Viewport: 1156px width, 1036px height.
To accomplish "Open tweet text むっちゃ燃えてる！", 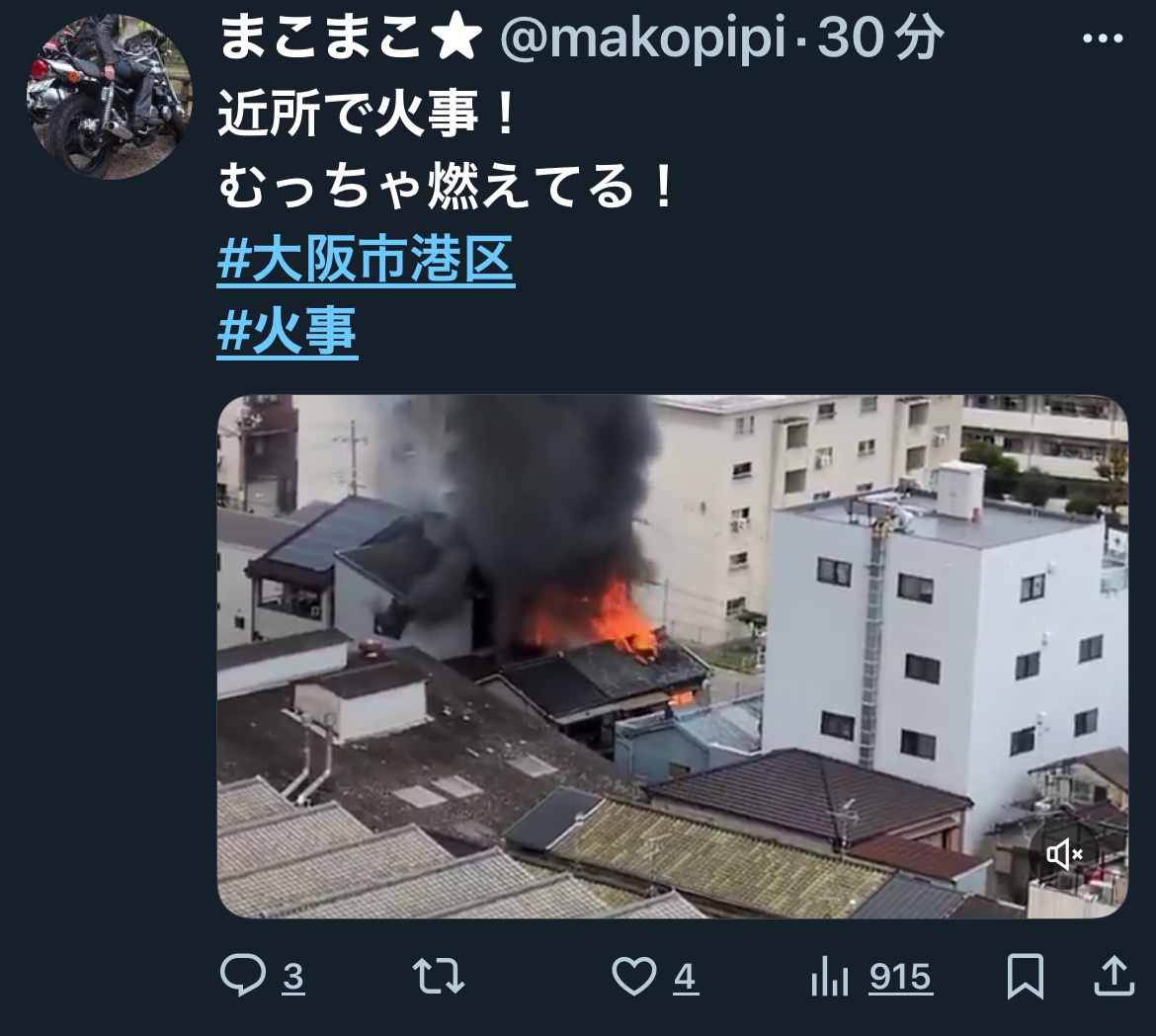I will click(x=448, y=188).
